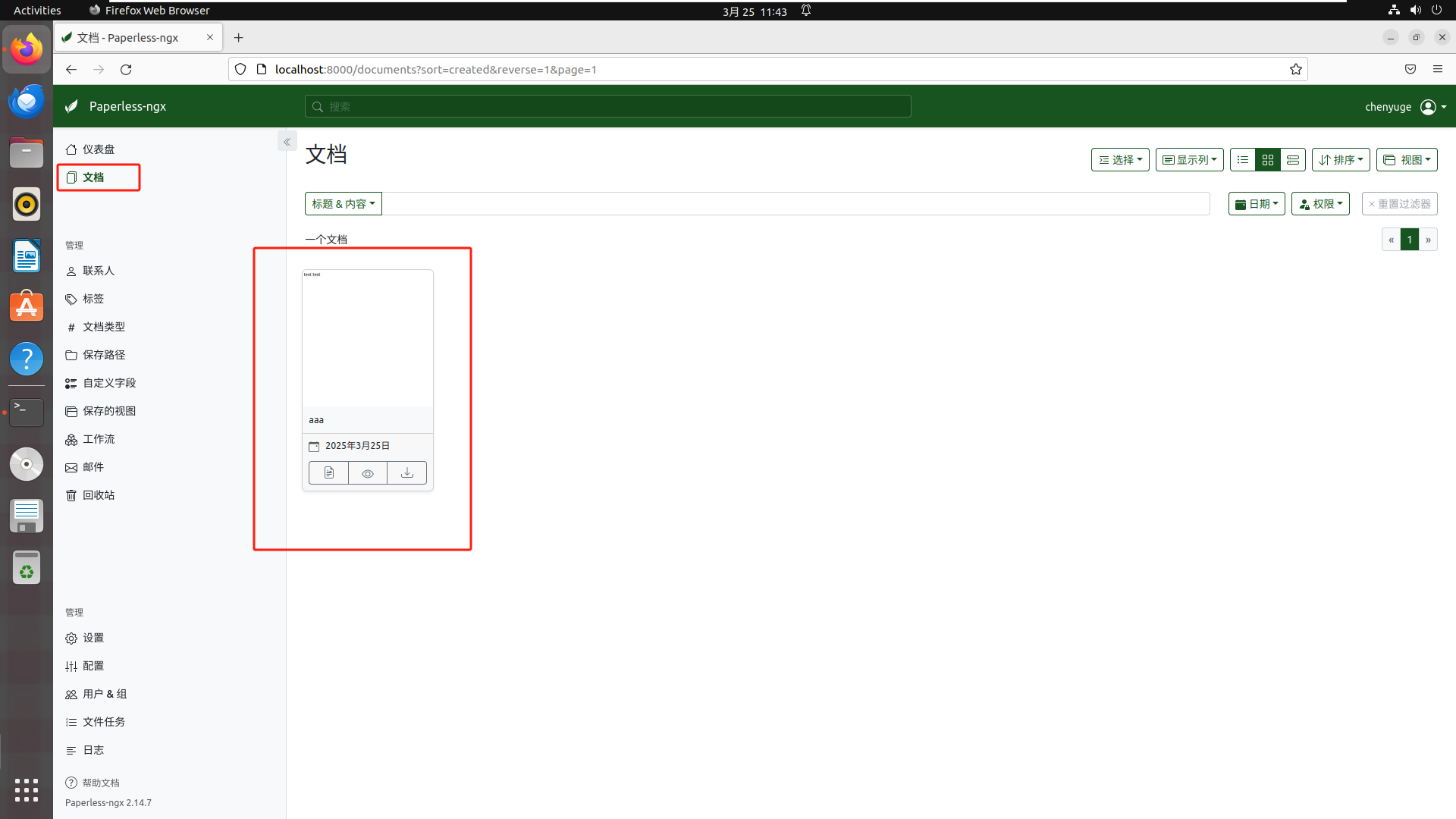Collapse the sidebar with chevron icon
Image resolution: width=1456 pixels, height=819 pixels.
287,142
